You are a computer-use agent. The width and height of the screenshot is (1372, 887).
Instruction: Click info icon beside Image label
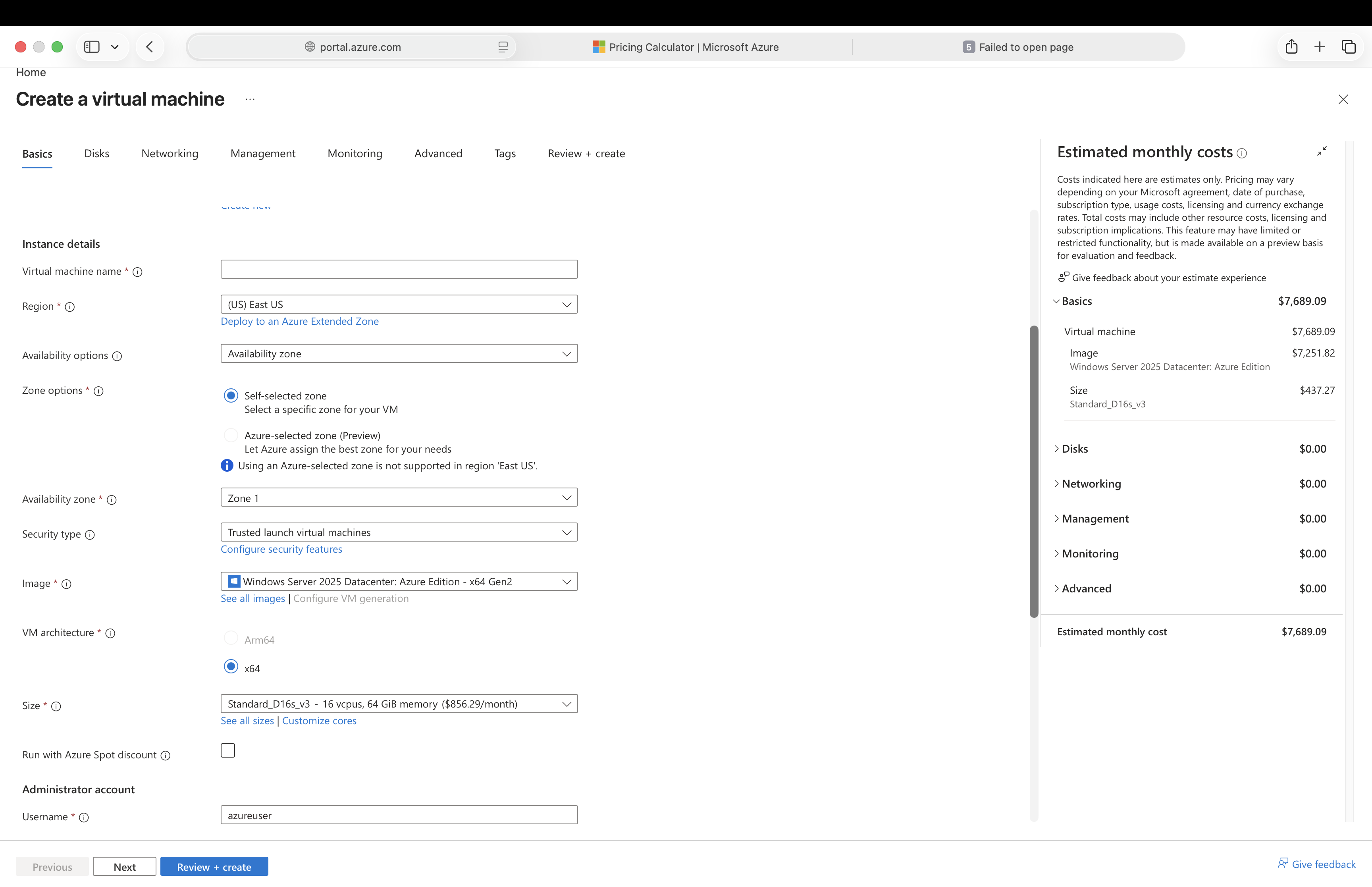(66, 584)
